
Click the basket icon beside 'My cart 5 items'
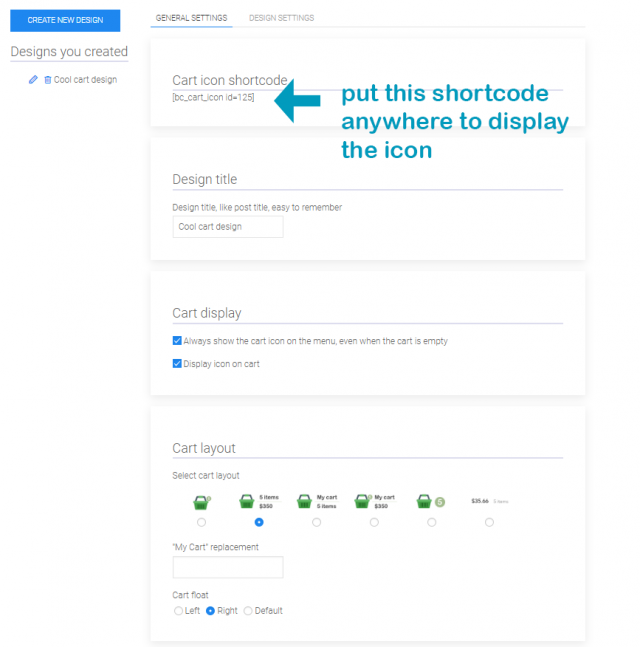click(305, 501)
